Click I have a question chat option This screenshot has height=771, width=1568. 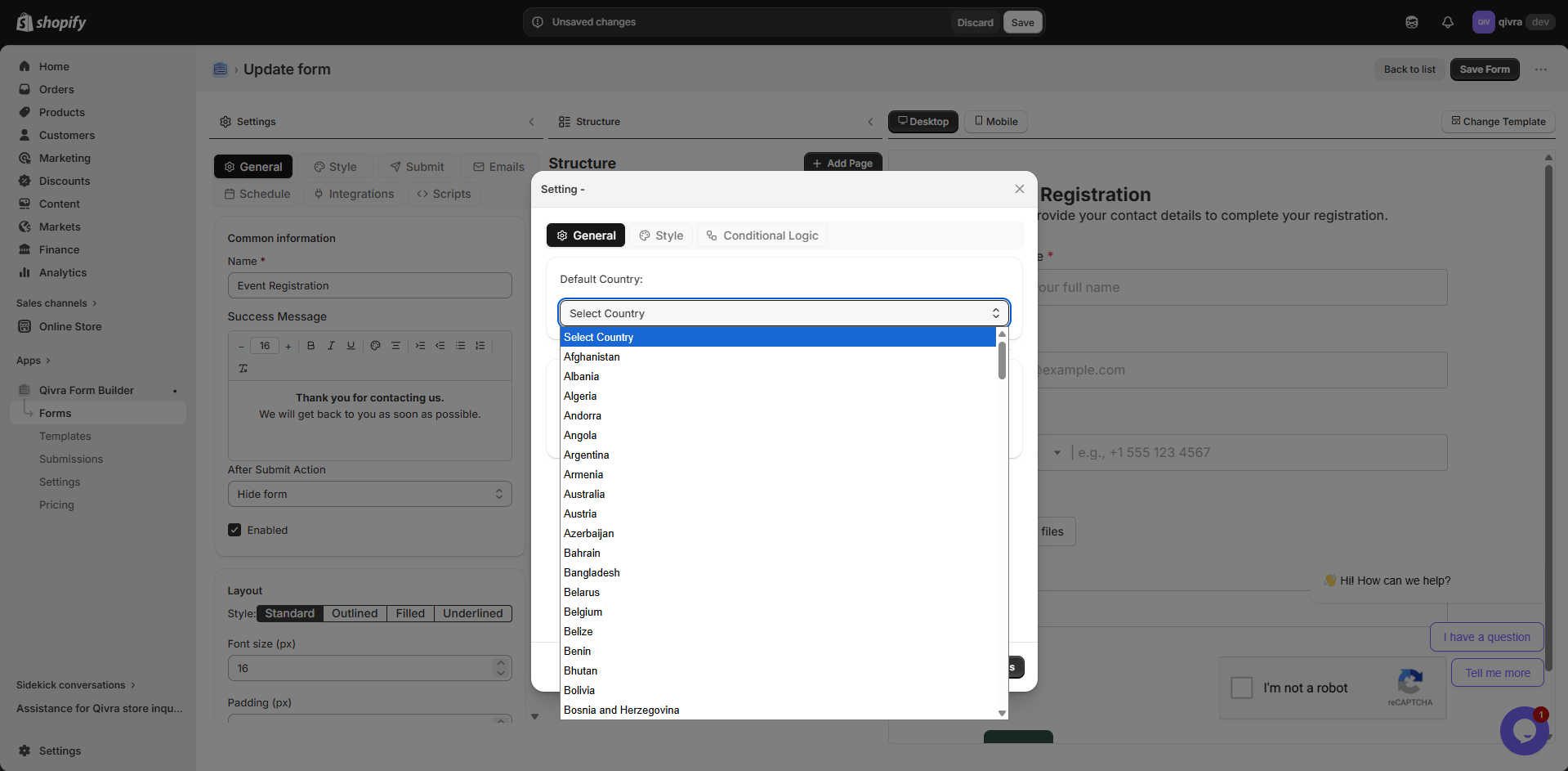click(x=1486, y=637)
